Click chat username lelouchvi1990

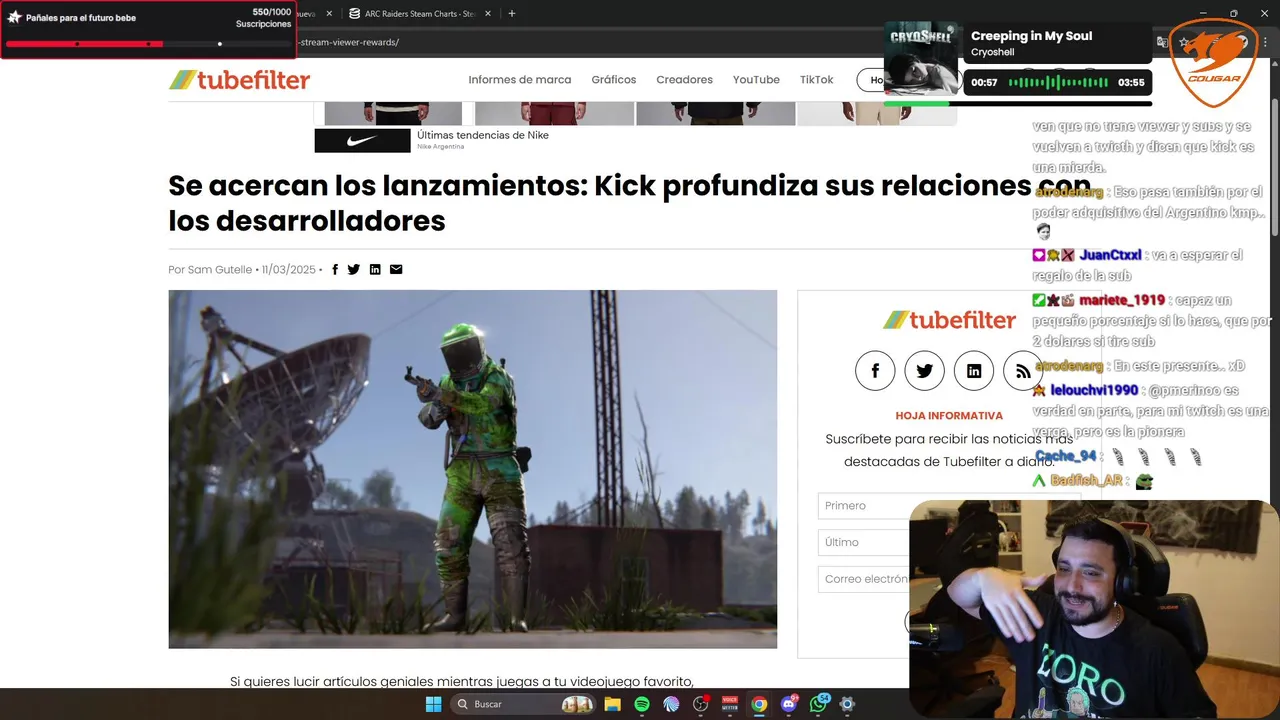click(x=1093, y=391)
